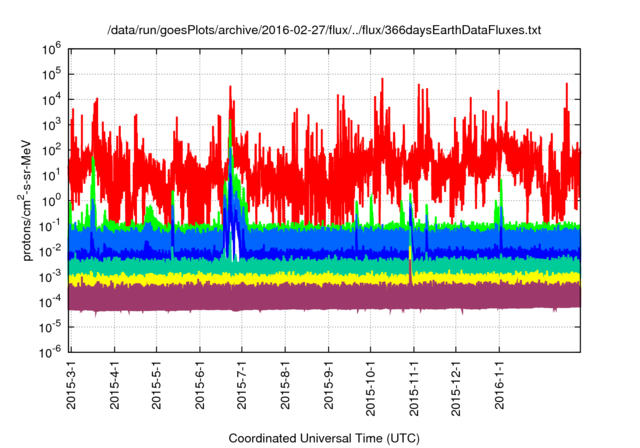This screenshot has width=640, height=448.
Task: Click the teal-green flux band
Action: tap(324, 266)
